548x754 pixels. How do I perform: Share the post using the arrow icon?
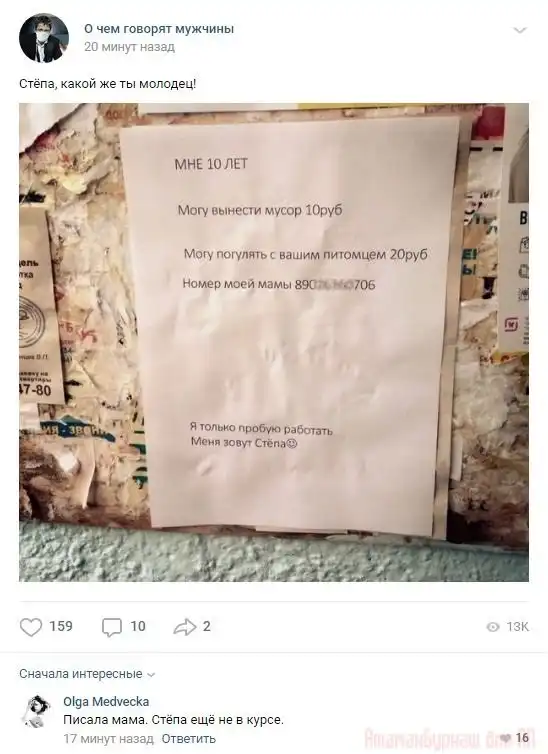coord(185,627)
